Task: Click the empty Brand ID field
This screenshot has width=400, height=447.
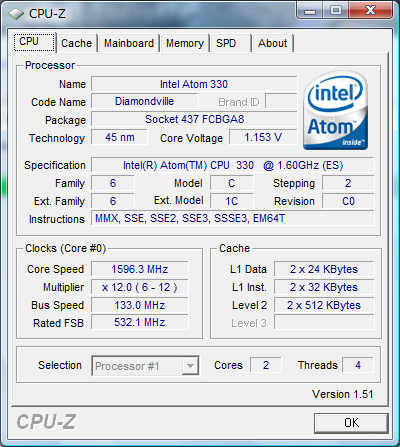Action: pyautogui.click(x=281, y=101)
